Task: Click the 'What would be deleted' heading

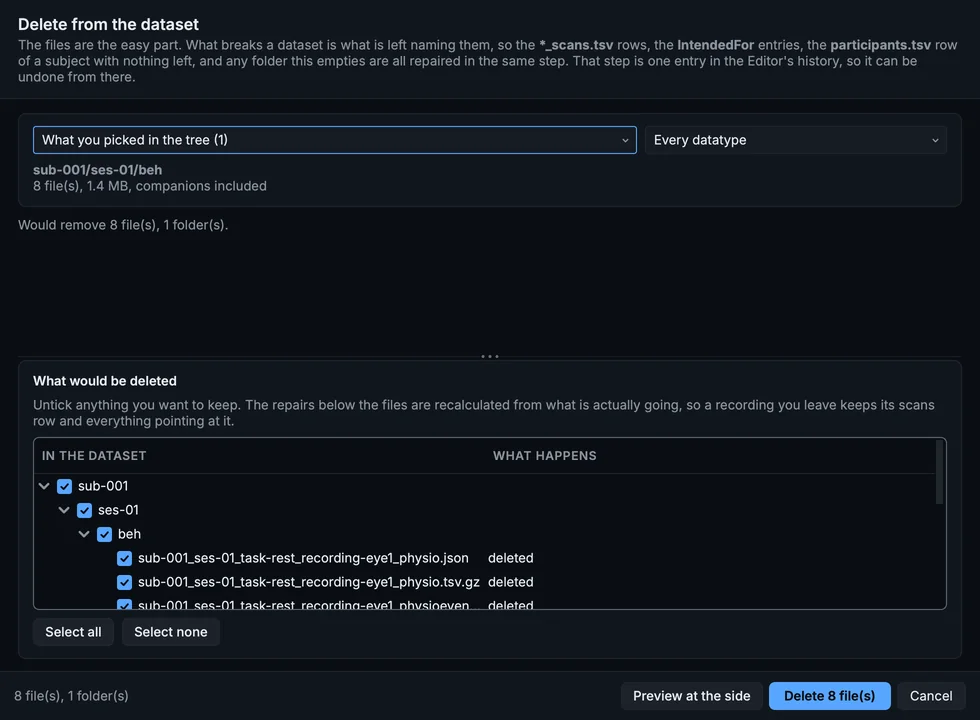Action: [105, 381]
